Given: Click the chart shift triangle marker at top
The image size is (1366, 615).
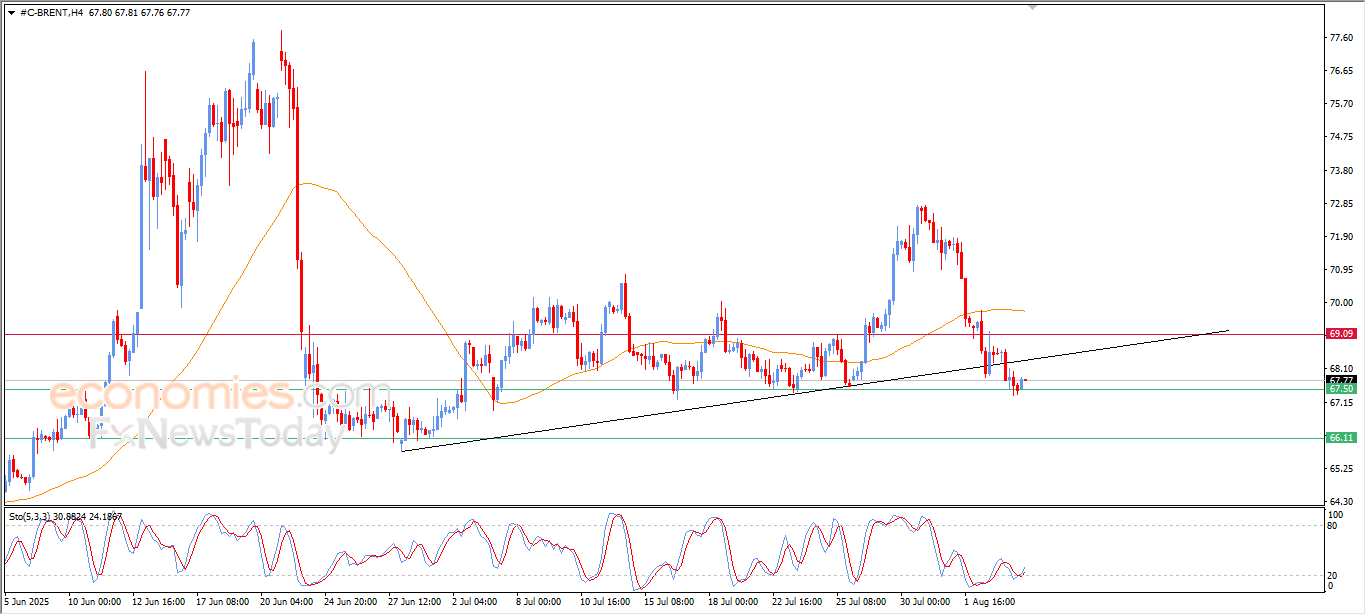Looking at the screenshot, I should point(1034,8).
